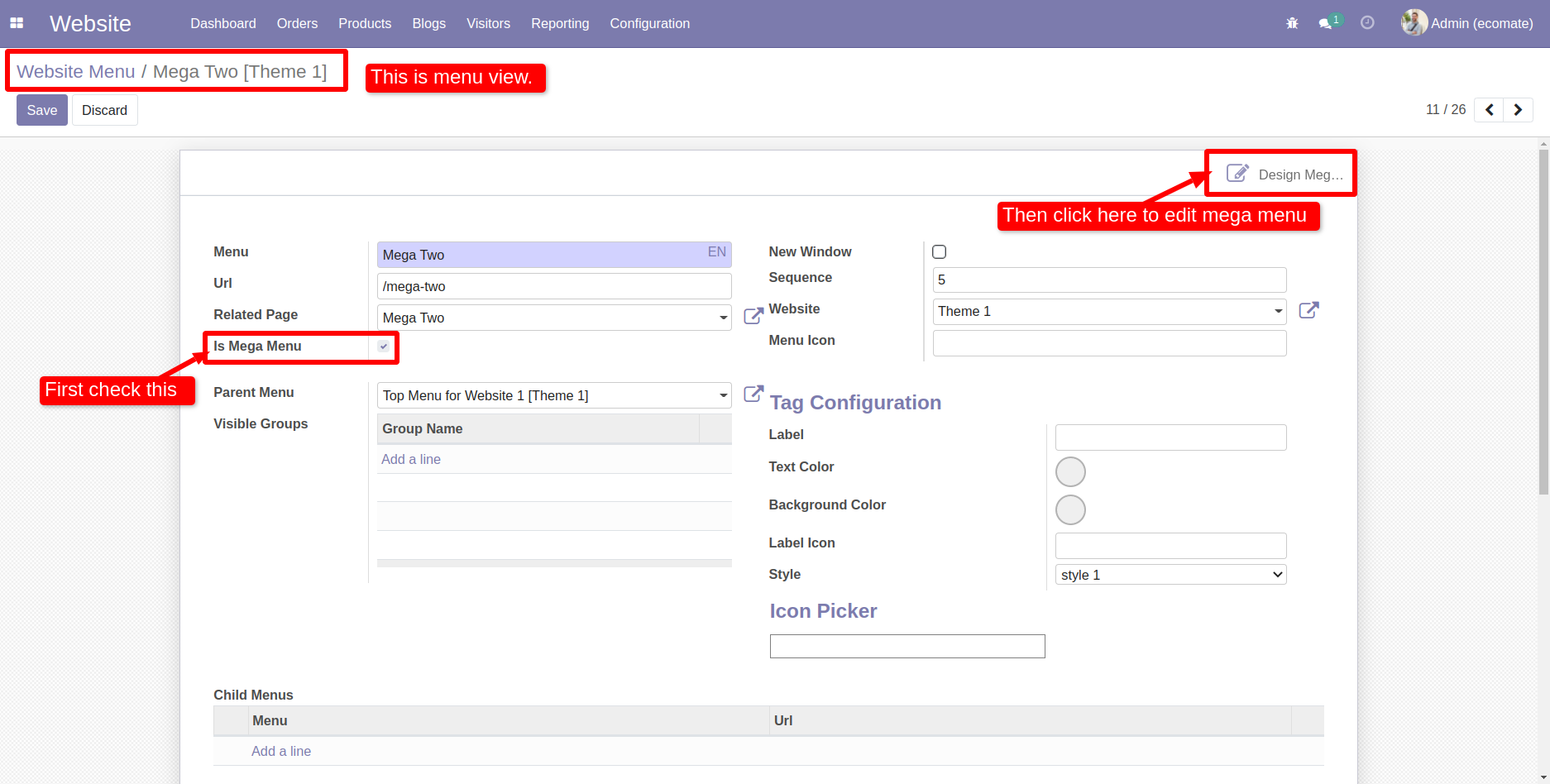This screenshot has height=784, width=1550.
Task: Open Related Page external link icon
Action: 753,315
